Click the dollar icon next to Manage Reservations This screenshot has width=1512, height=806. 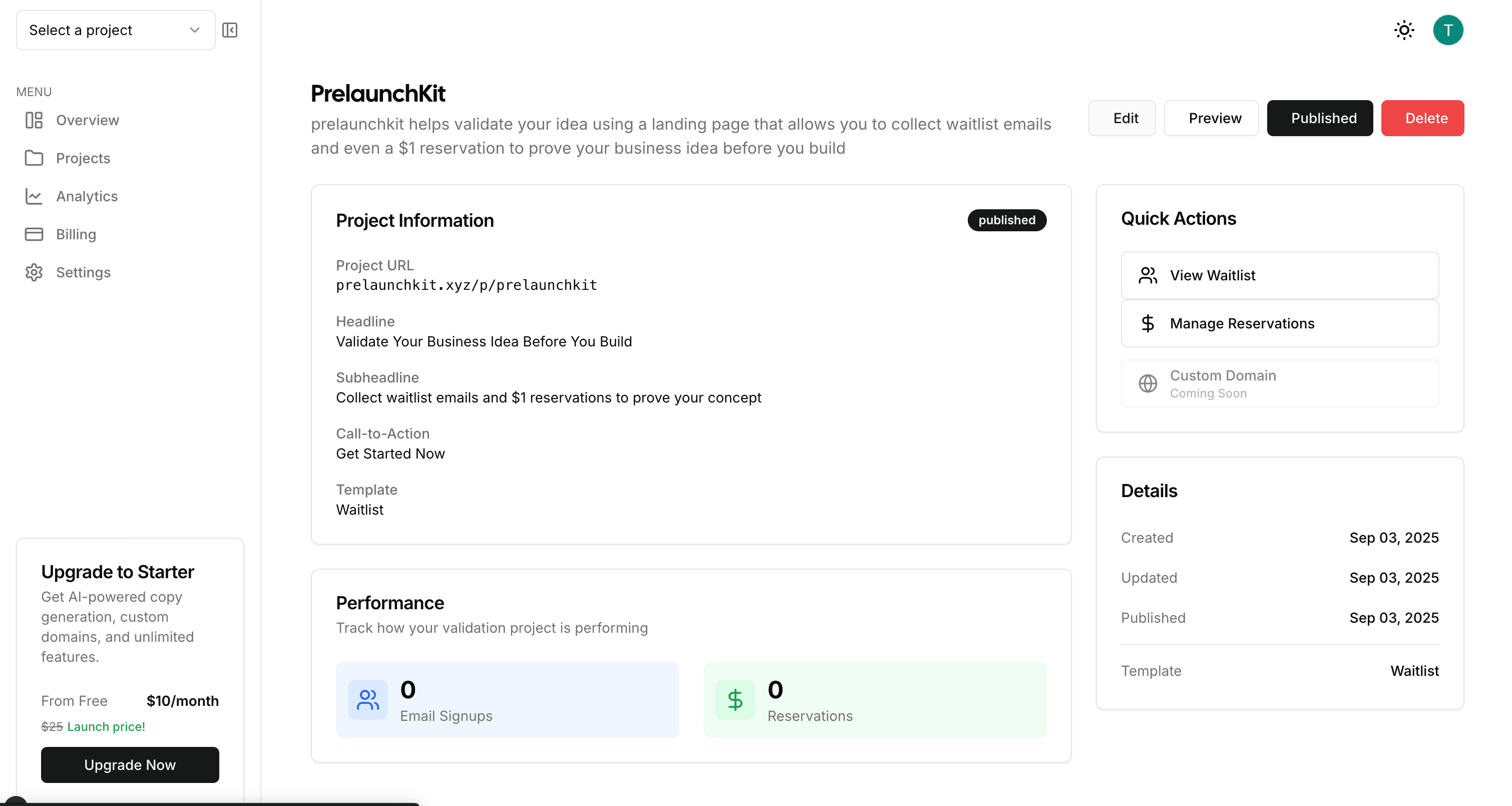coord(1148,323)
